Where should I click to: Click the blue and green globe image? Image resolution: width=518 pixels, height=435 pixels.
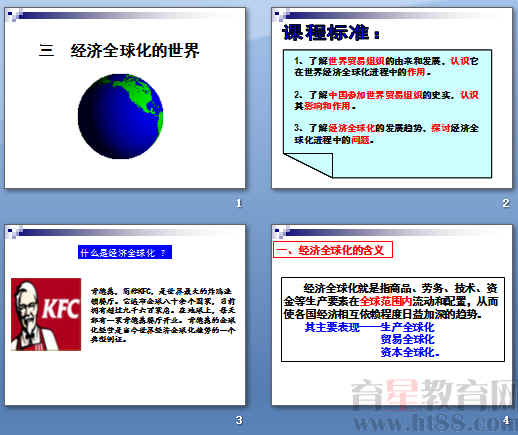(x=120, y=116)
